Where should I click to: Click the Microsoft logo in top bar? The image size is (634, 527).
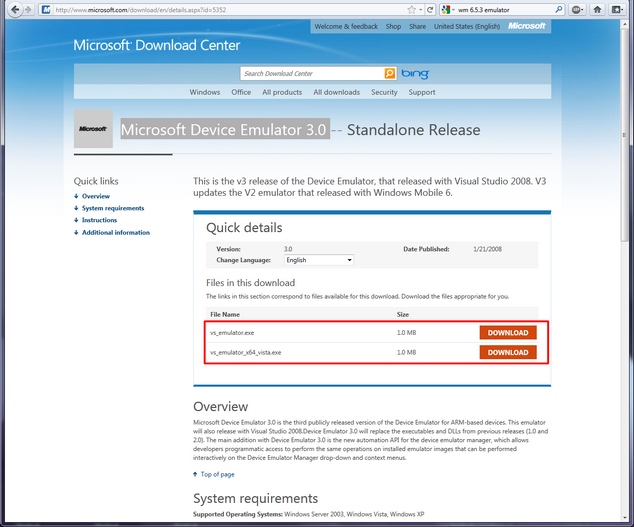coord(526,26)
